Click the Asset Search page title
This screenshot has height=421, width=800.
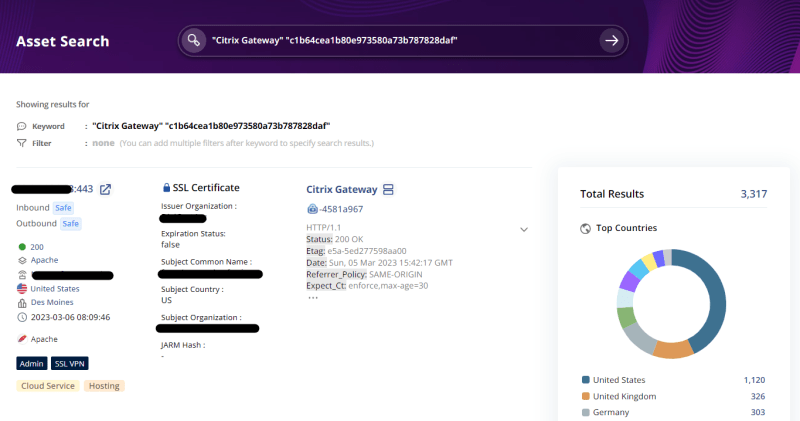tap(62, 41)
